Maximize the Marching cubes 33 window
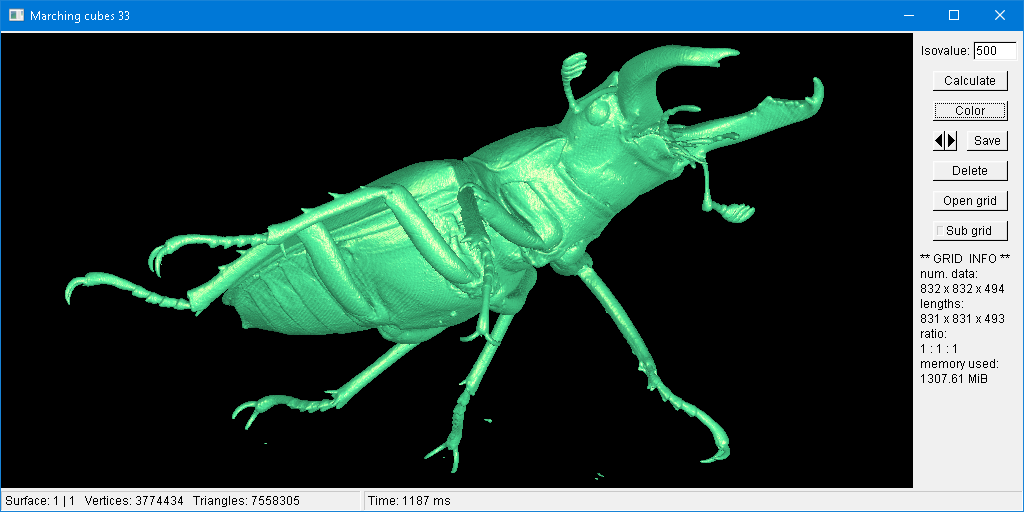This screenshot has width=1024, height=512. 954,16
